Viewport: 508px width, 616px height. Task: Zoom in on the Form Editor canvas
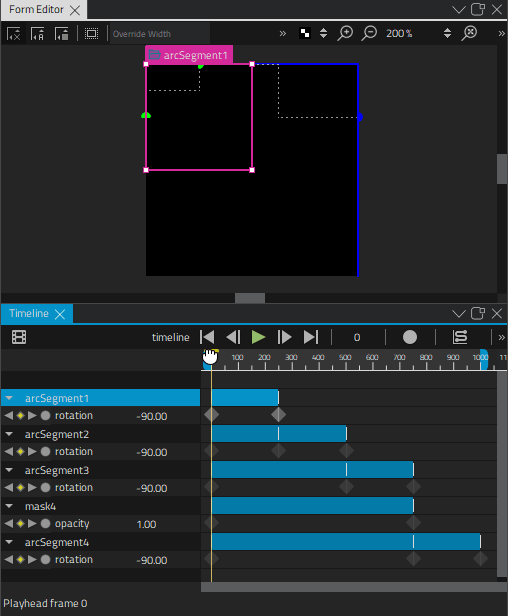pyautogui.click(x=345, y=33)
